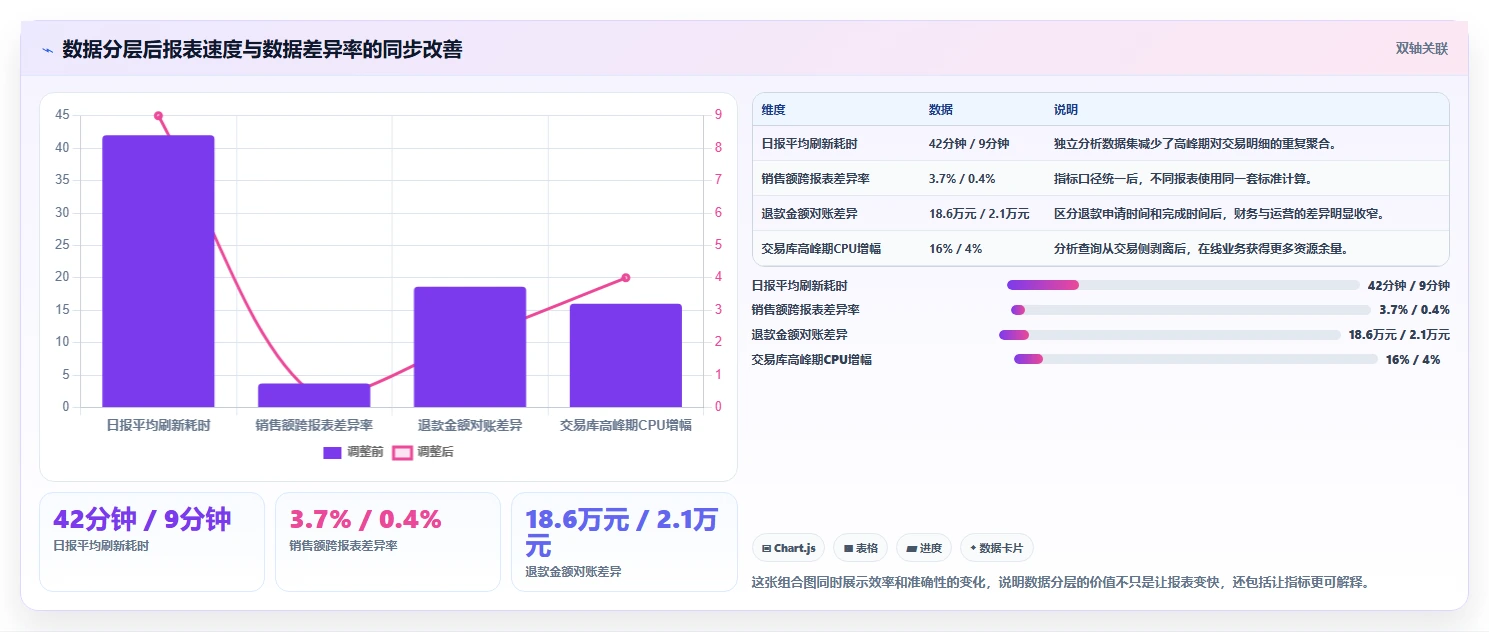Click the lightning icon beside the title
1489x632 pixels.
tap(47, 50)
